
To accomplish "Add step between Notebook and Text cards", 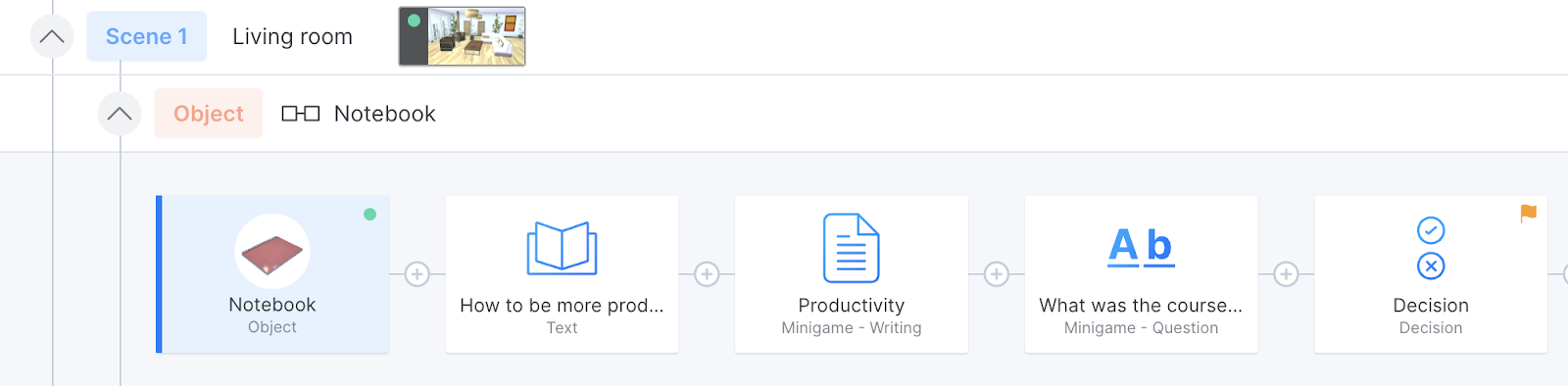I will (416, 274).
